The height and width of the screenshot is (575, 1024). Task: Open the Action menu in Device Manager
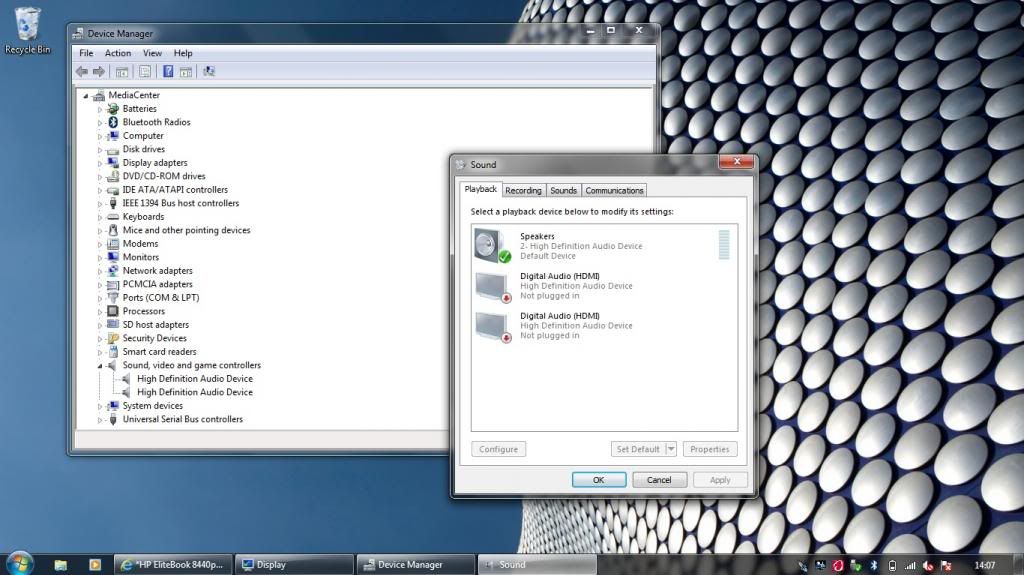tap(118, 53)
